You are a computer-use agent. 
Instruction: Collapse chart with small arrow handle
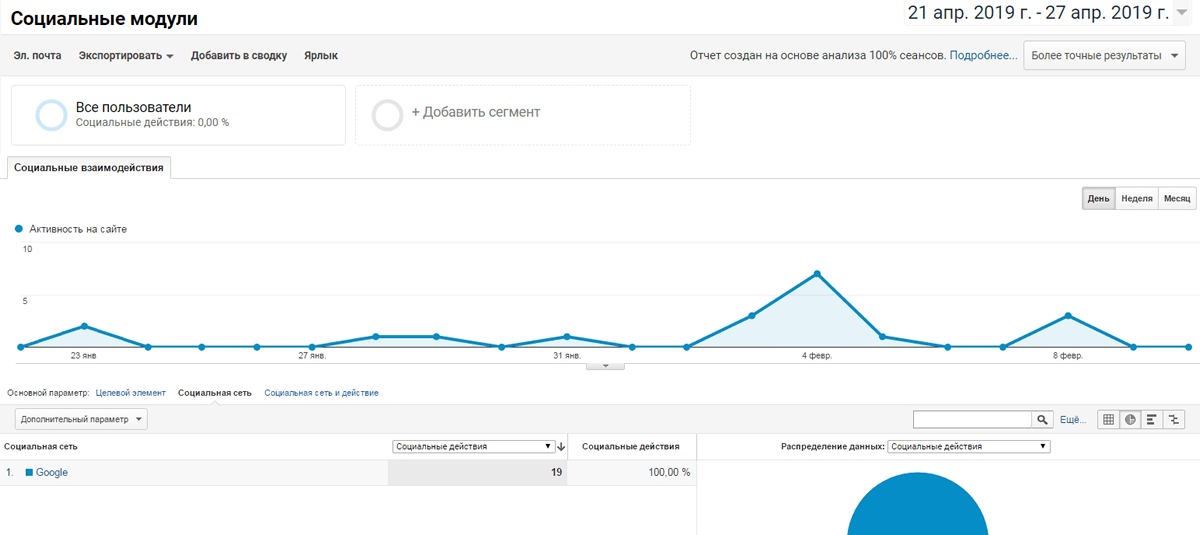[x=605, y=365]
